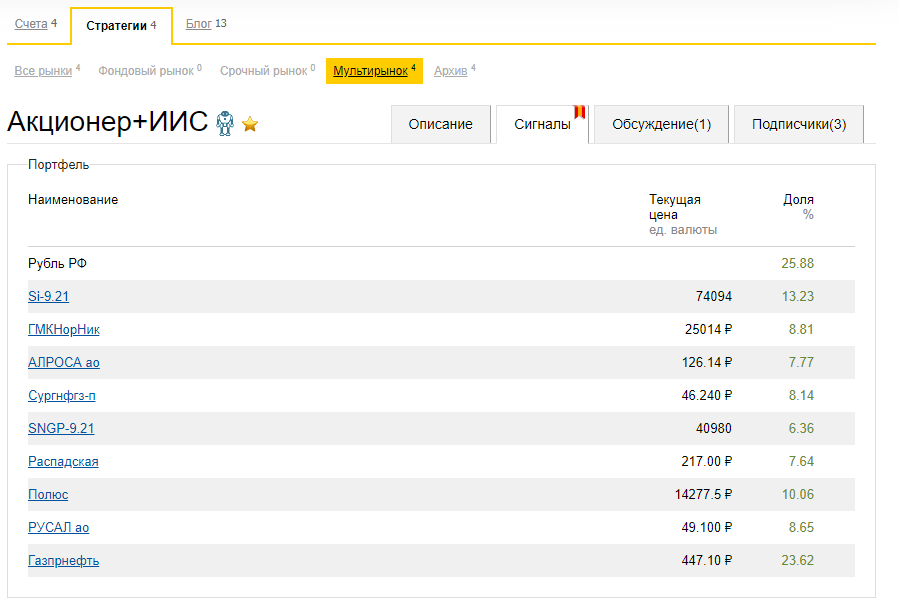Open the Газпрнефть stock link

coord(64,561)
